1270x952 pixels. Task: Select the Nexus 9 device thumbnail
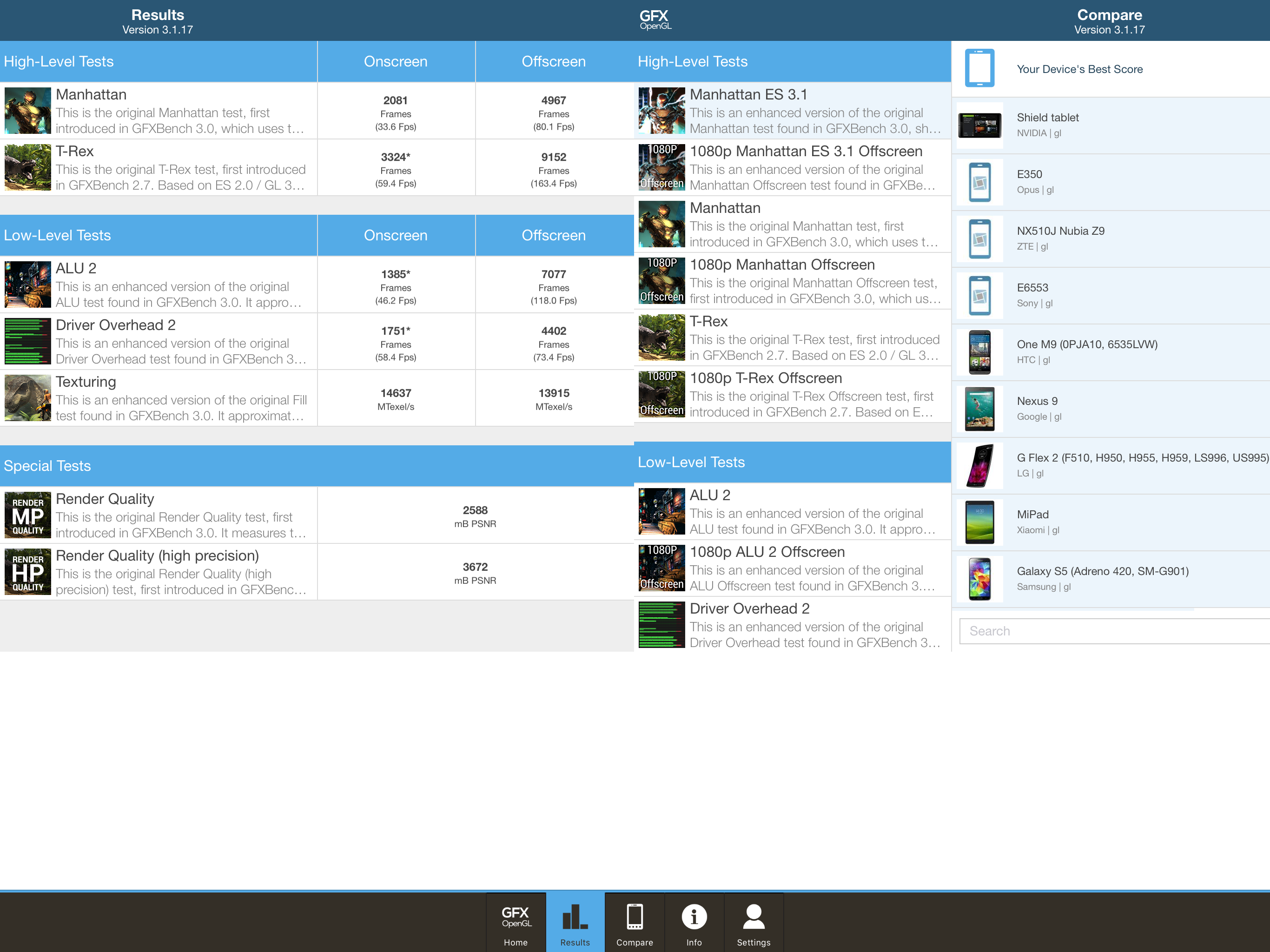tap(979, 409)
